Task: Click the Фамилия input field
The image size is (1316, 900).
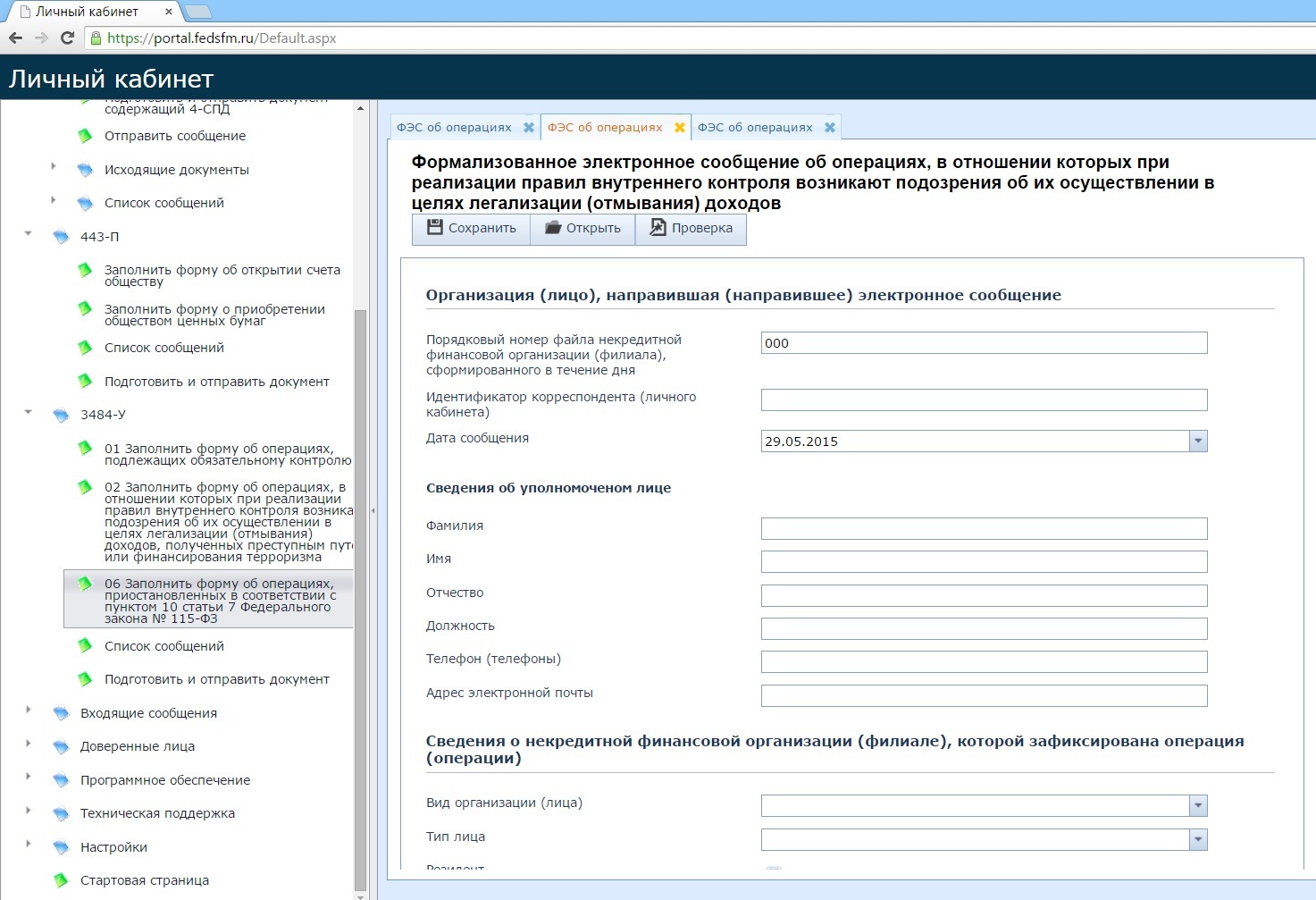Action: [x=984, y=528]
